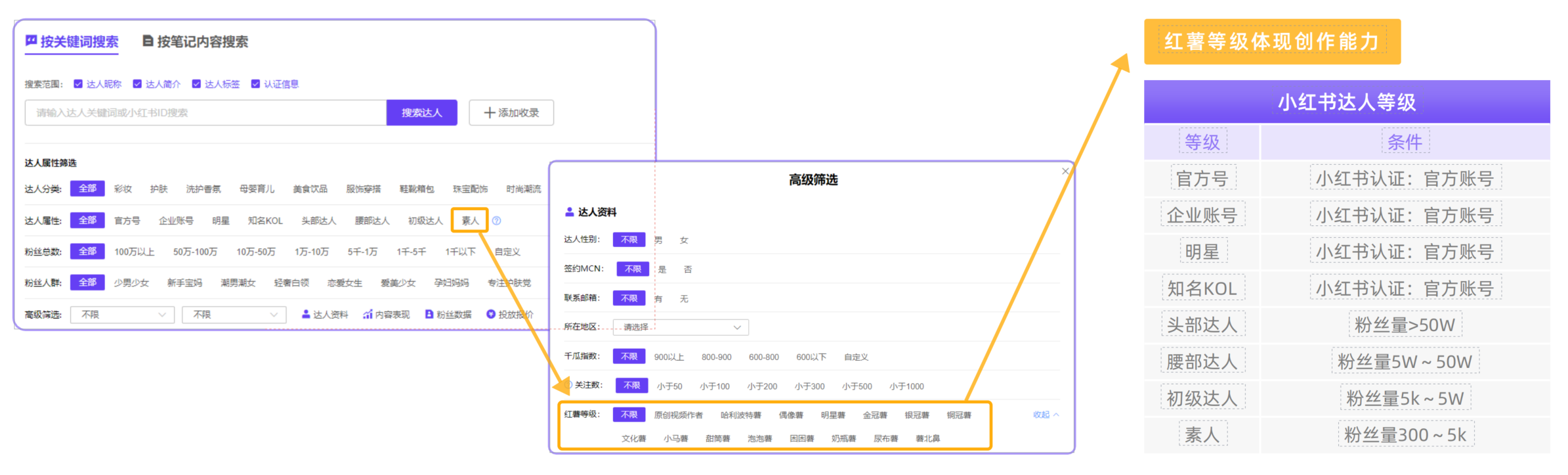This screenshot has width=1568, height=475.
Task: Click 全部 for 粉丝人群
Action: [x=87, y=283]
